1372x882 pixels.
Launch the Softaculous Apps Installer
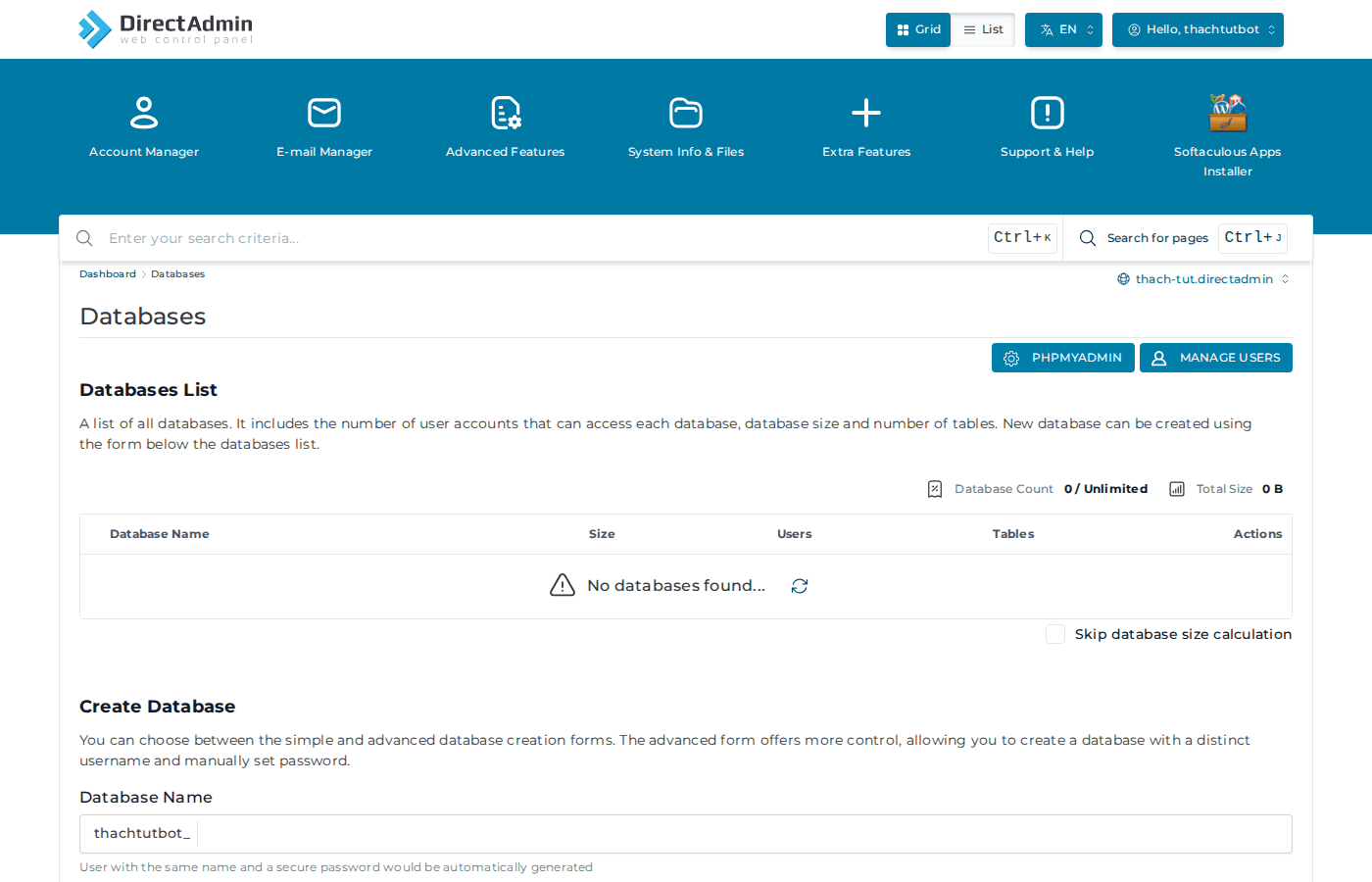(x=1227, y=127)
